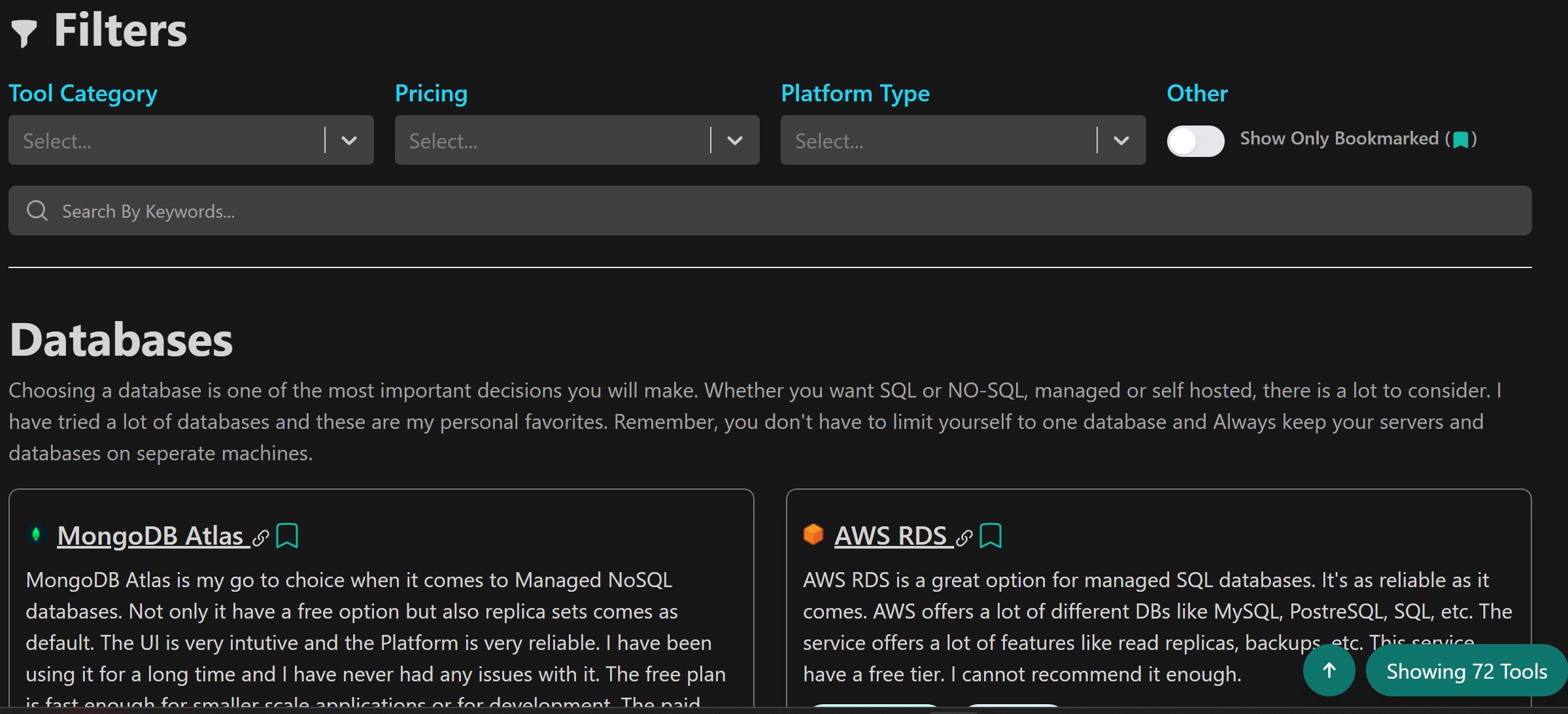Click the search magnifier icon
The width and height of the screenshot is (1568, 714).
(x=37, y=211)
